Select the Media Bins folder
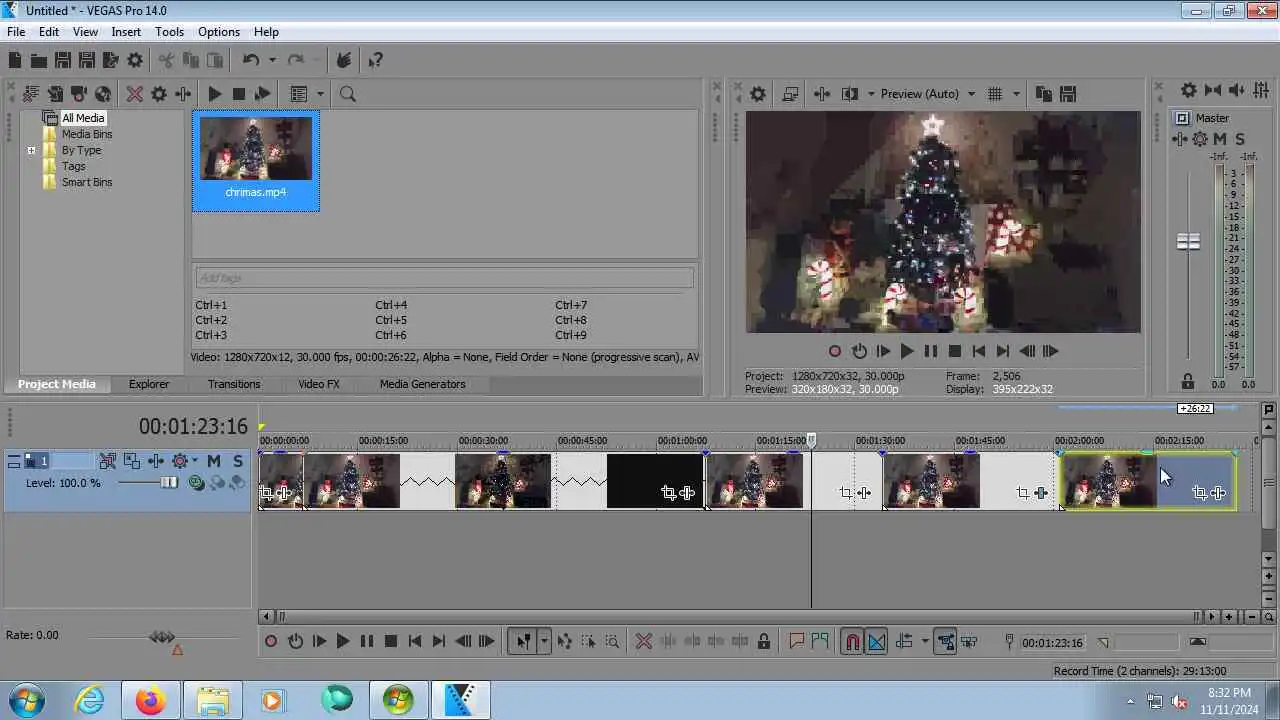Image resolution: width=1280 pixels, height=720 pixels. click(x=87, y=134)
